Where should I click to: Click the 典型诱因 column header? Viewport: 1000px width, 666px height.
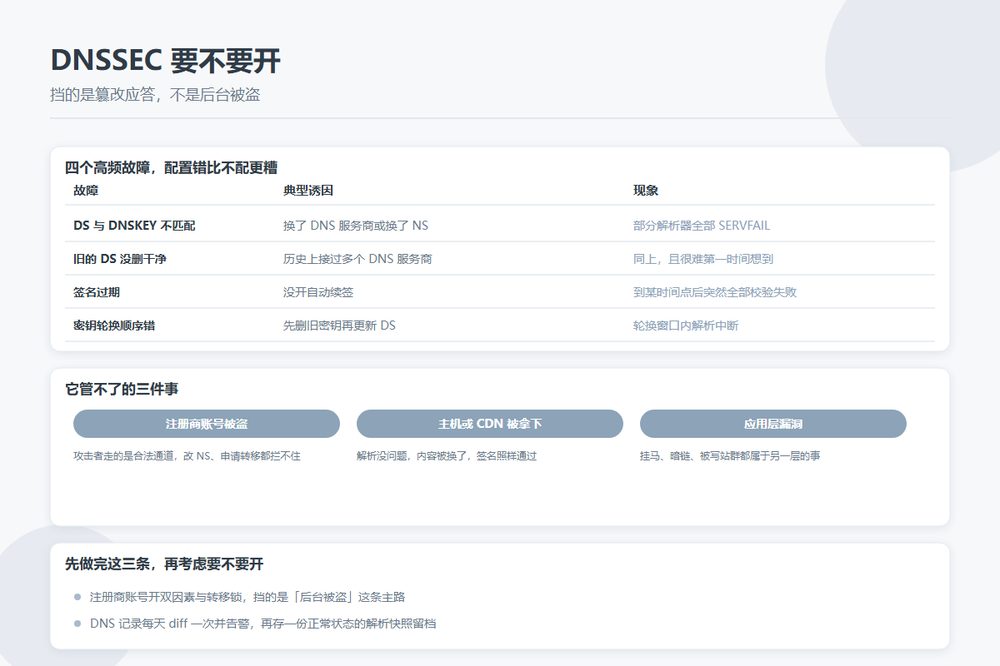click(x=308, y=190)
